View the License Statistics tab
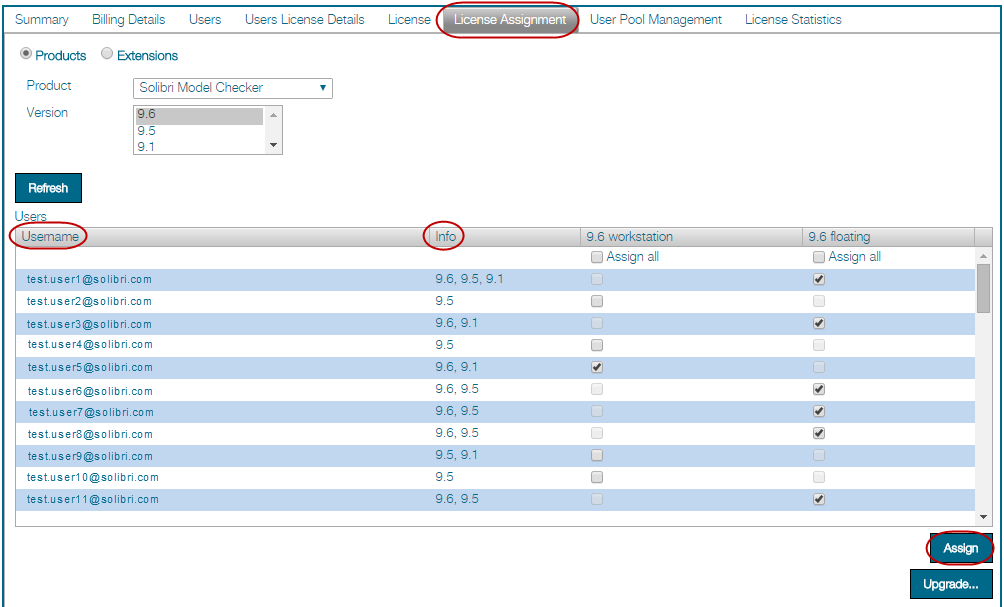1004x607 pixels. 792,19
